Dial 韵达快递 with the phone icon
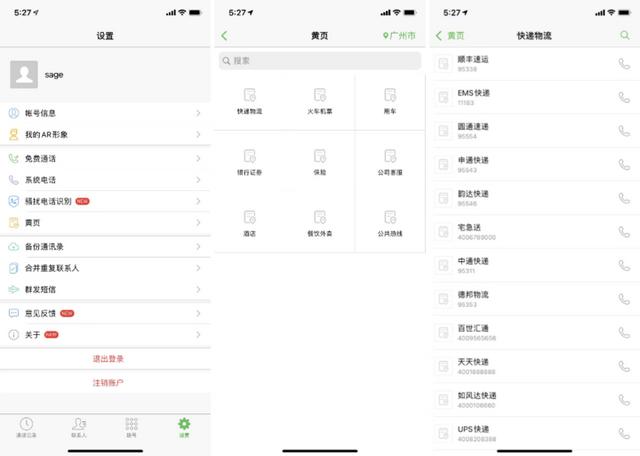Viewport: 640px width, 456px height. pyautogui.click(x=624, y=198)
